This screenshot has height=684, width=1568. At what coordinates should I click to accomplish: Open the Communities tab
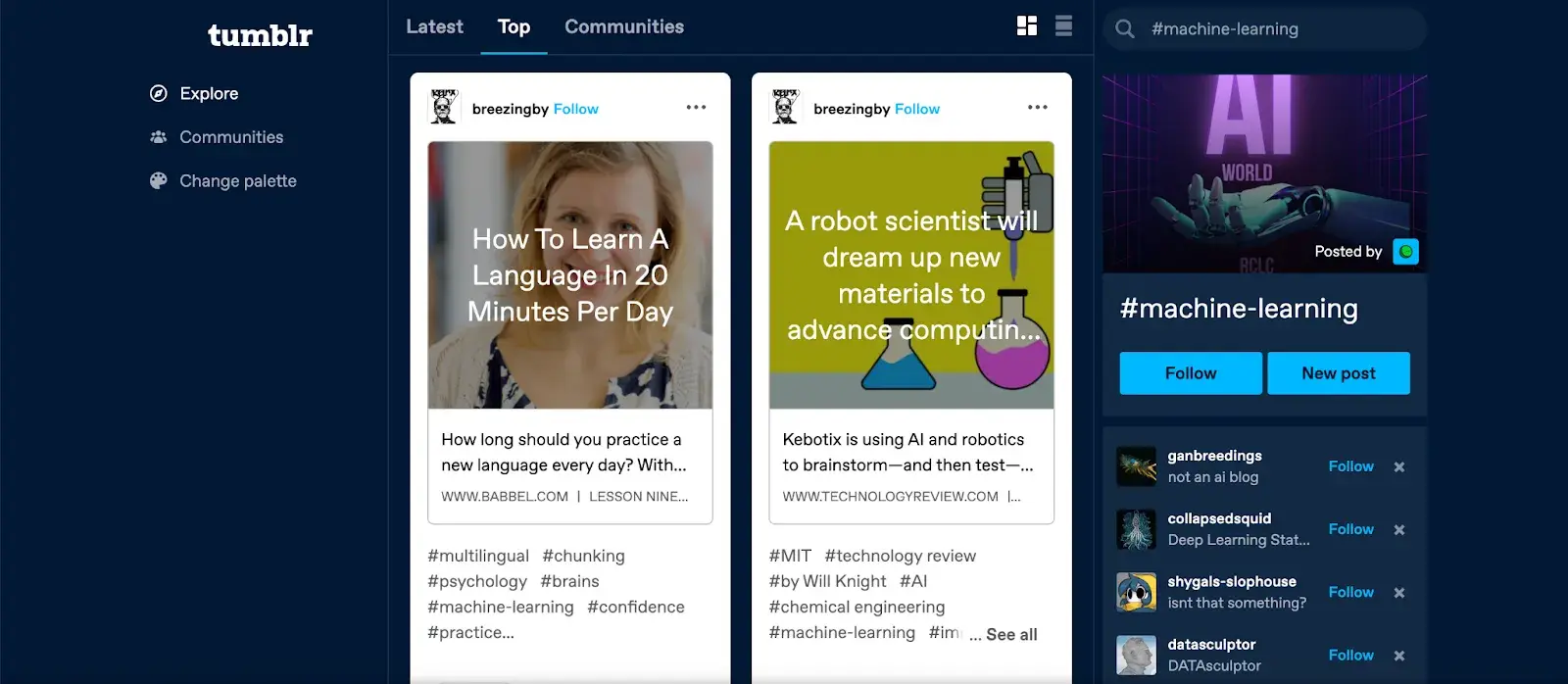click(x=624, y=26)
